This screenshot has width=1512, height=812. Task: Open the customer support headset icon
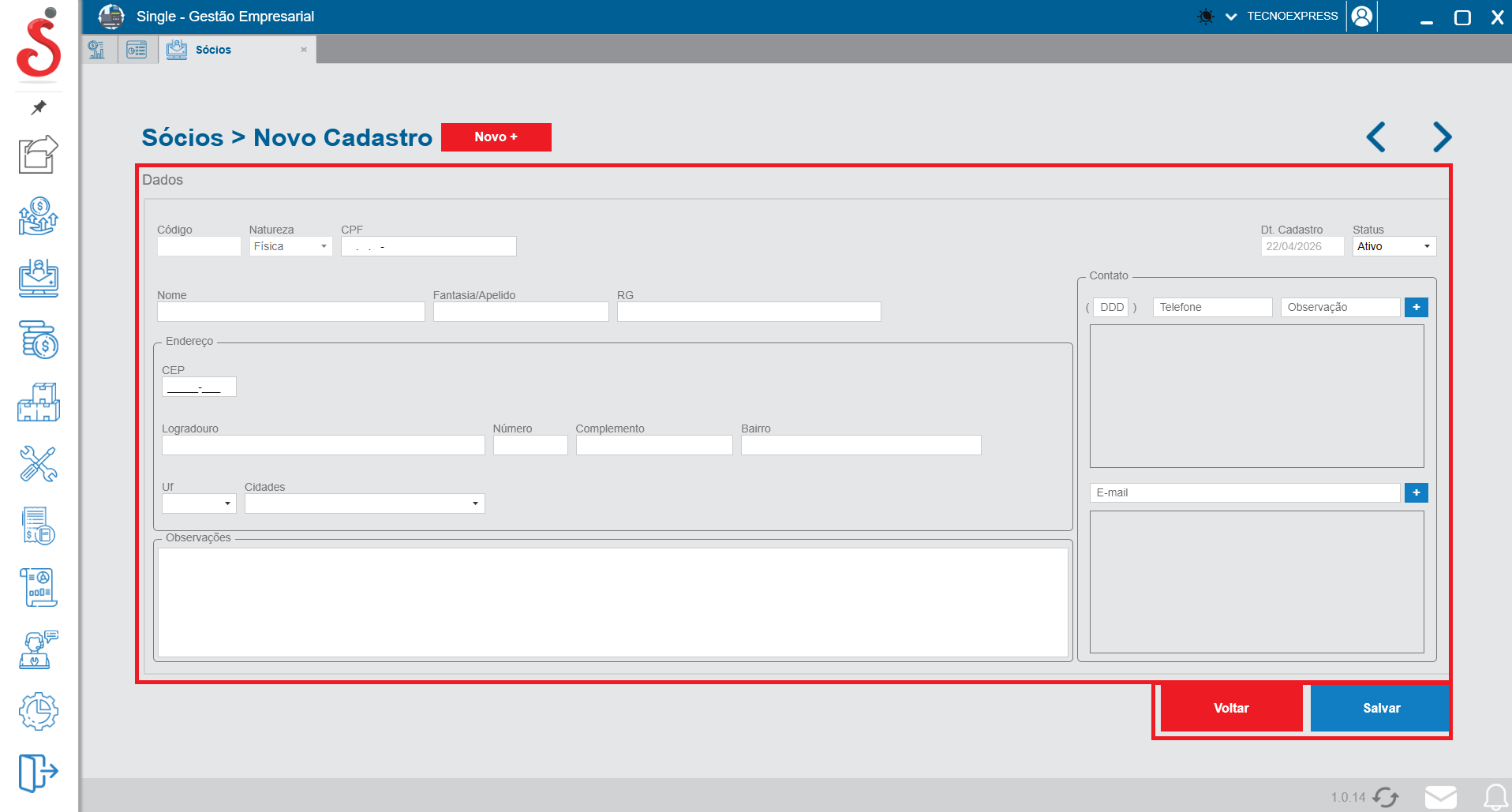point(39,649)
